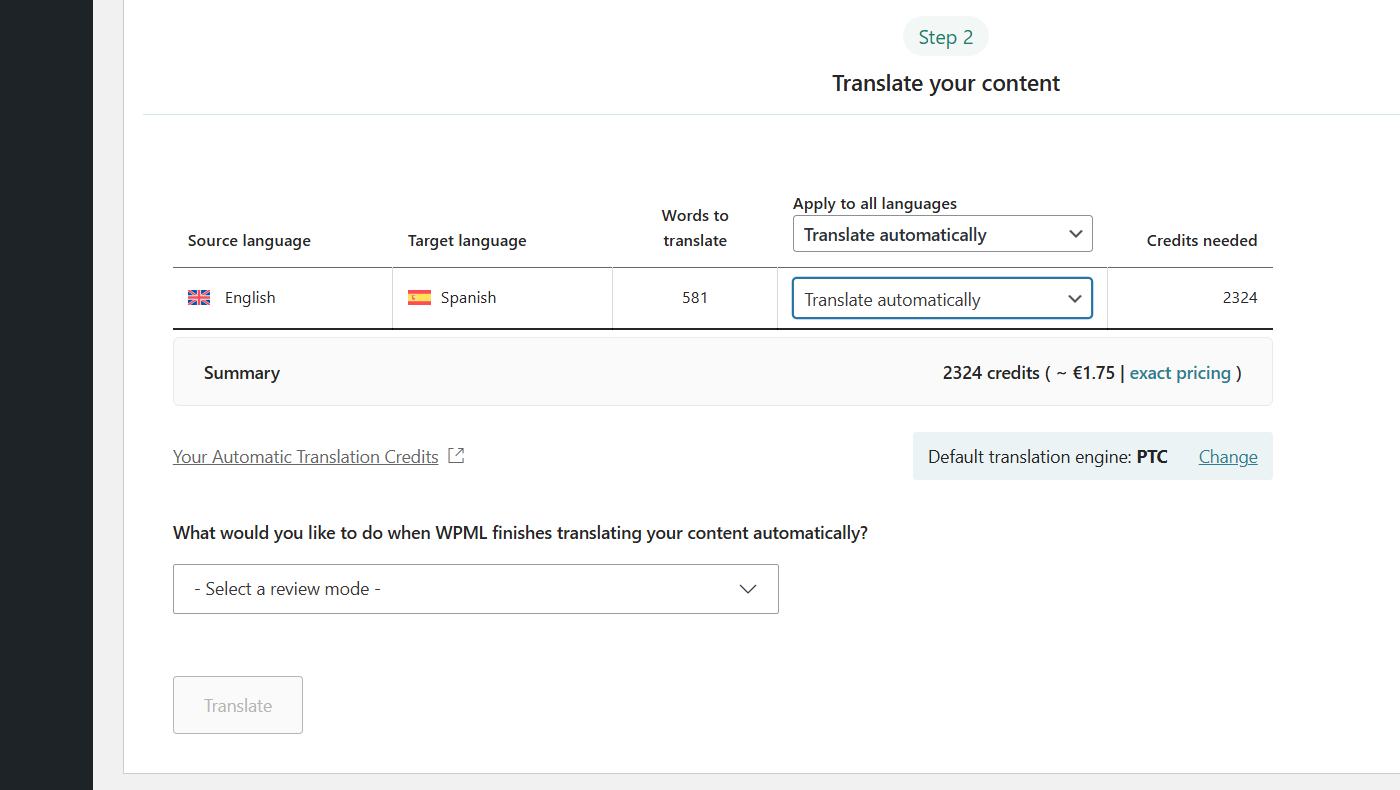
Task: Click the Source language column header
Action: pos(249,241)
